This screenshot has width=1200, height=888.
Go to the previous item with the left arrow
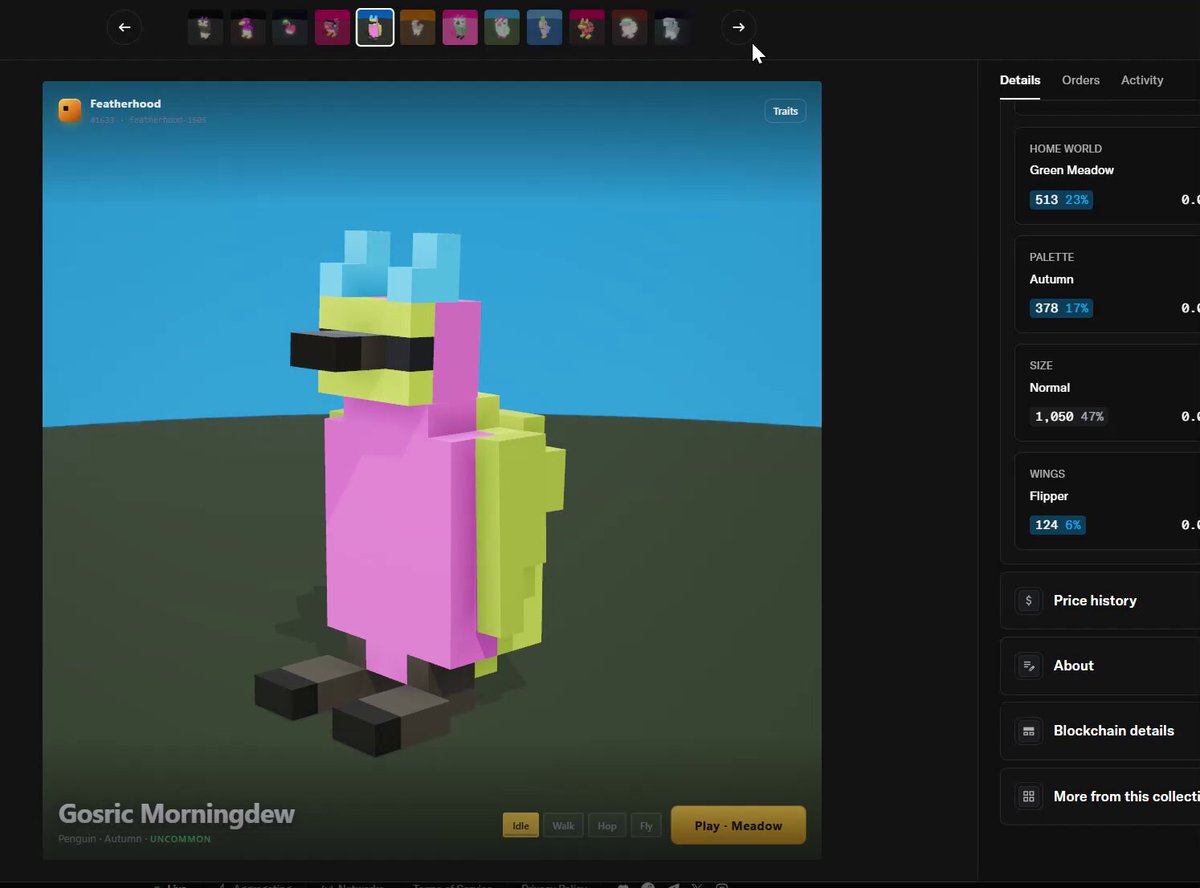tap(124, 27)
